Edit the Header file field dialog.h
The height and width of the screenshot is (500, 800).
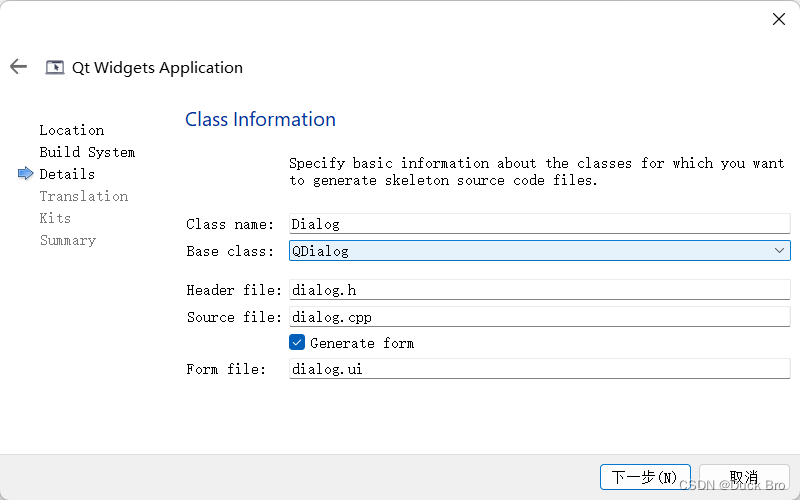540,290
